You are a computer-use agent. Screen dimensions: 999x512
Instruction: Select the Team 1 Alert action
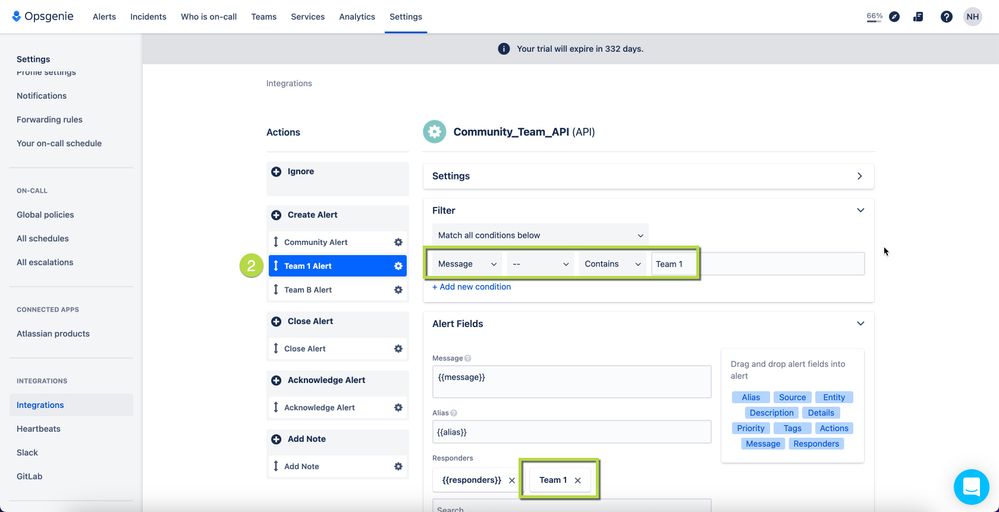pyautogui.click(x=338, y=266)
